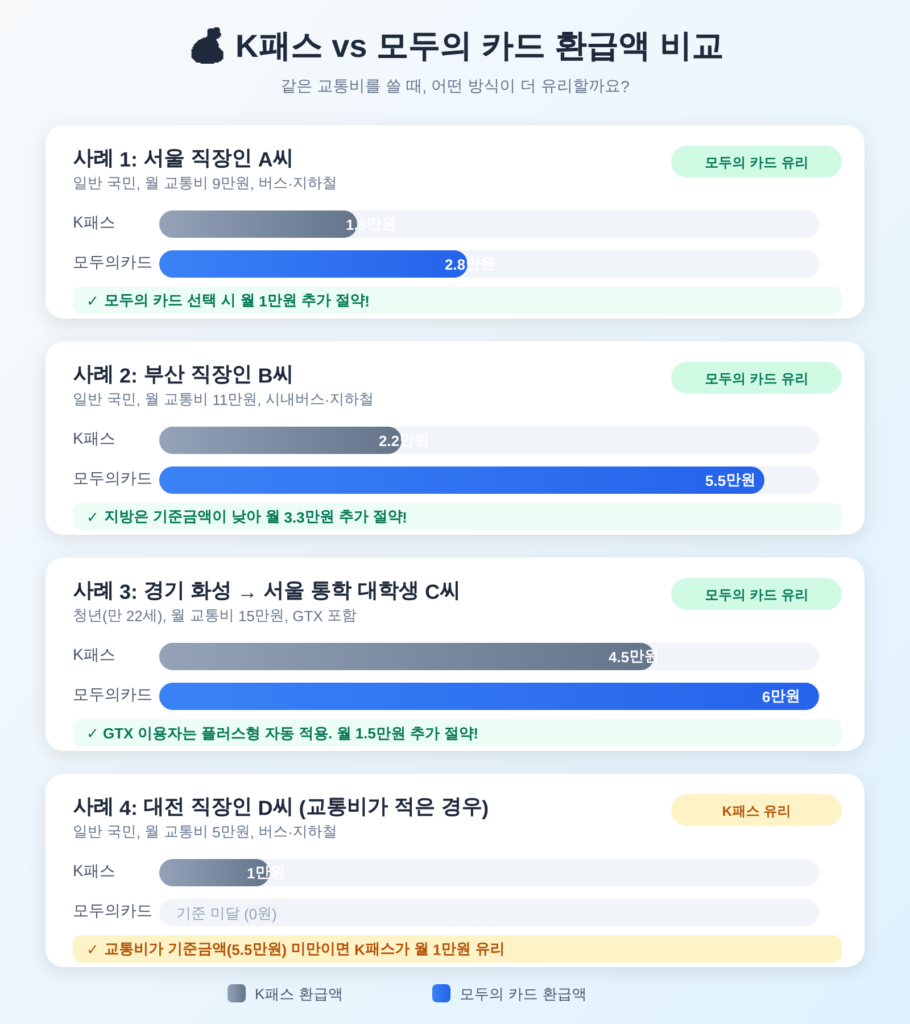Click the 2.8만원 blue bar in 사례 1
The height and width of the screenshot is (1024, 910).
point(312,264)
